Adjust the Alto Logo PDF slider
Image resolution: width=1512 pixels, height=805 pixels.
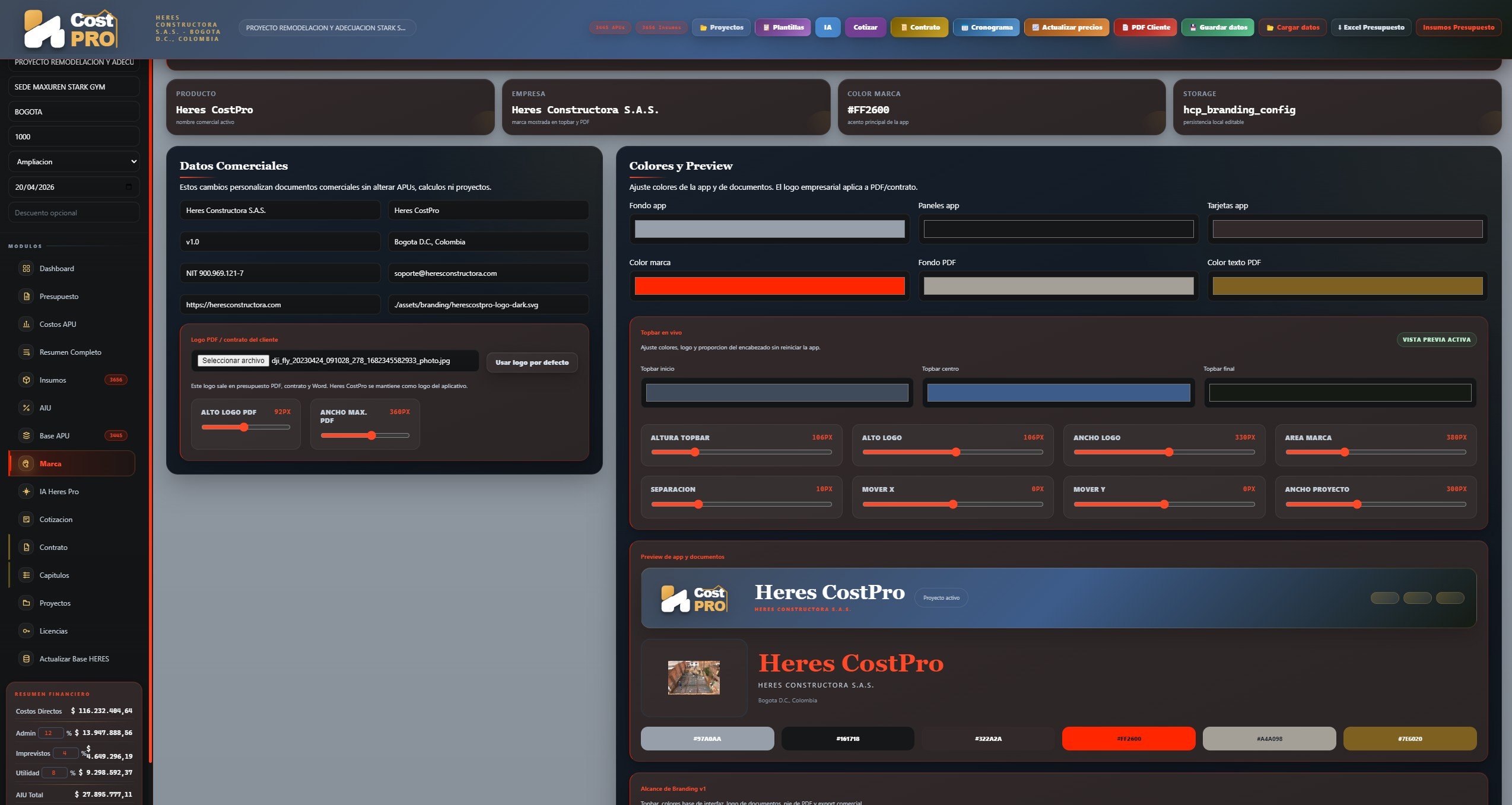coord(246,427)
